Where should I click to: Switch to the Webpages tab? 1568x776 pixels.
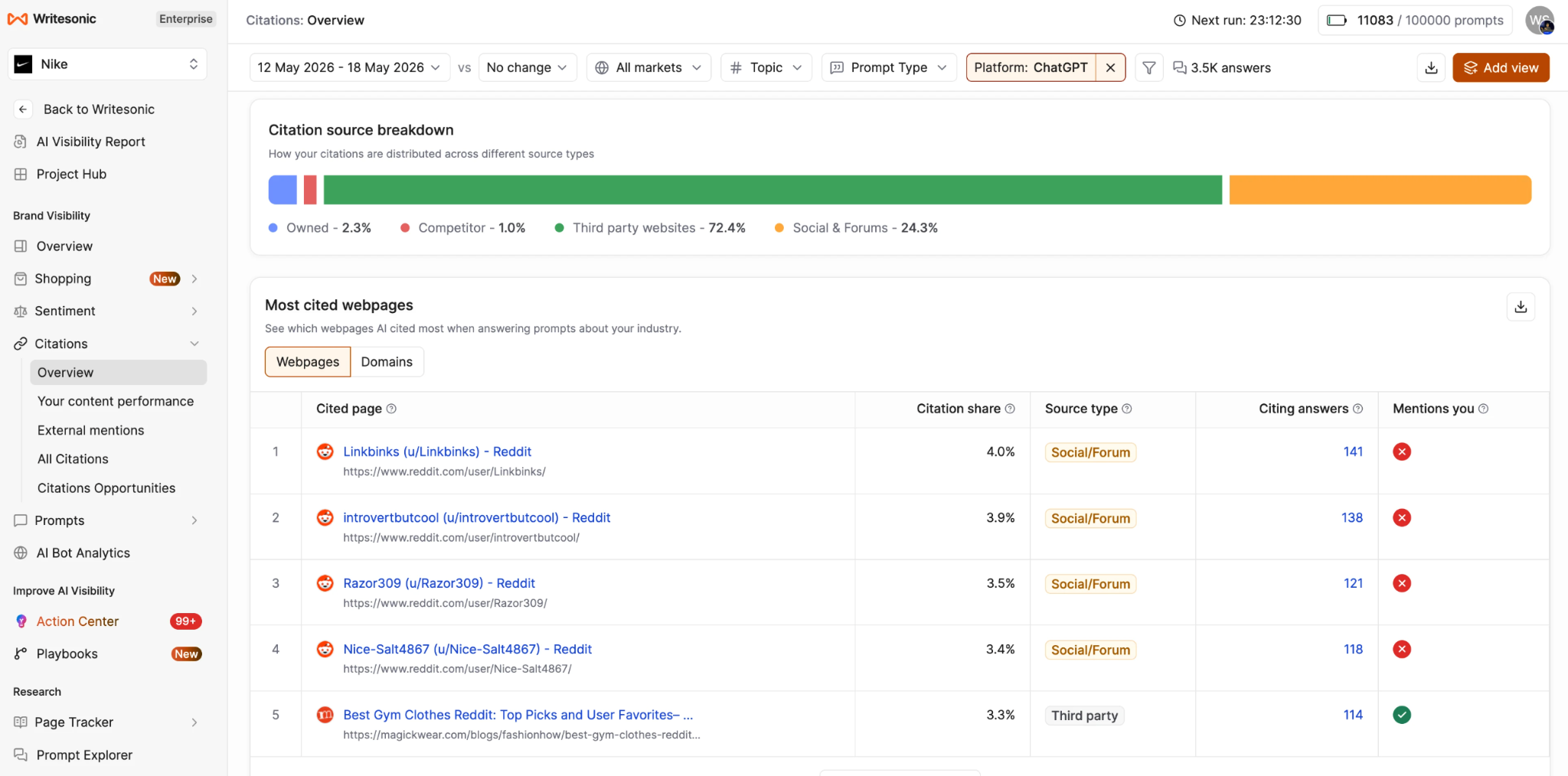pyautogui.click(x=308, y=362)
